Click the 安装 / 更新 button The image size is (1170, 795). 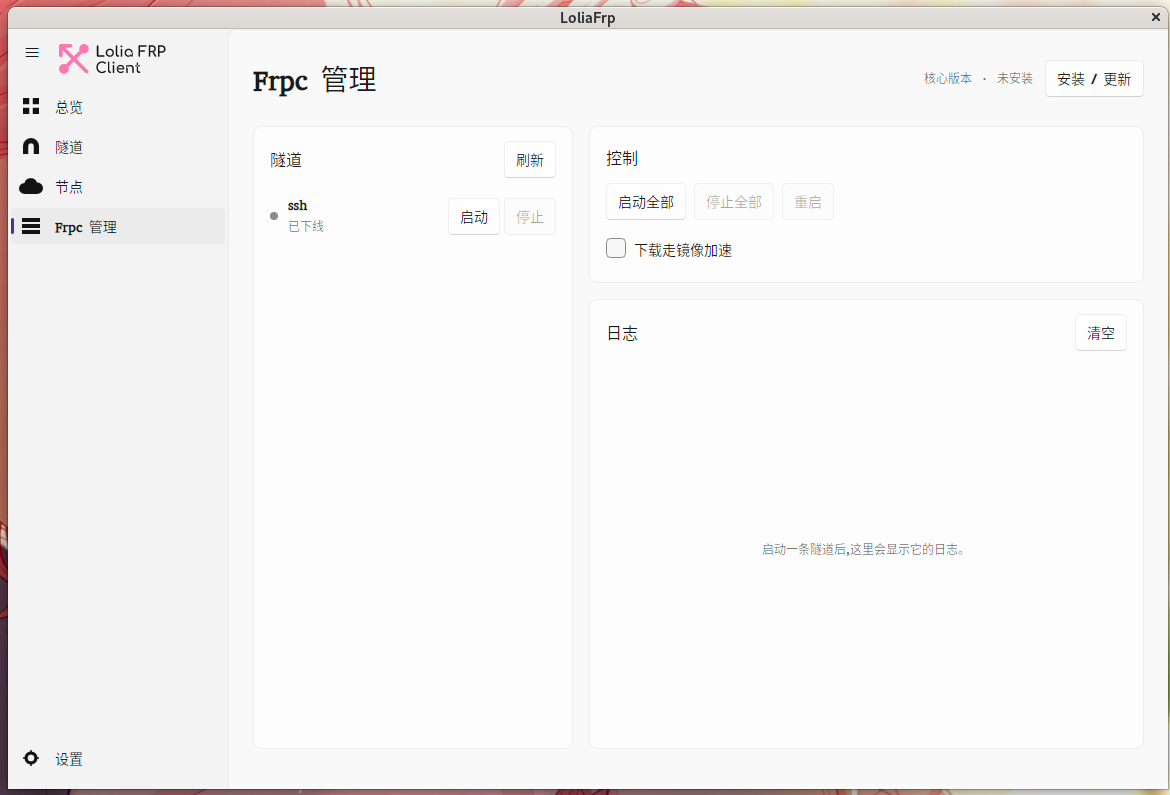point(1094,78)
